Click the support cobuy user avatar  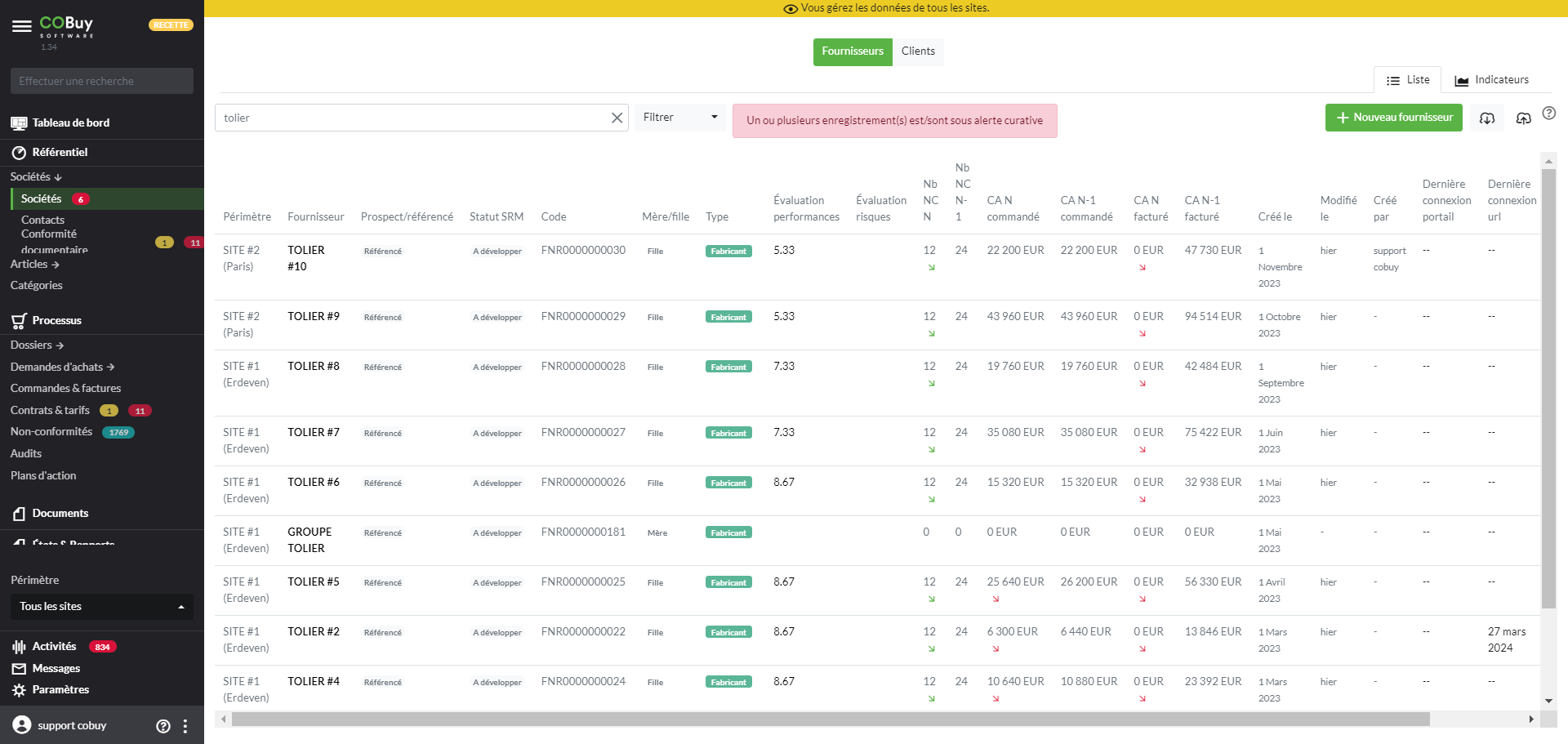coord(22,725)
